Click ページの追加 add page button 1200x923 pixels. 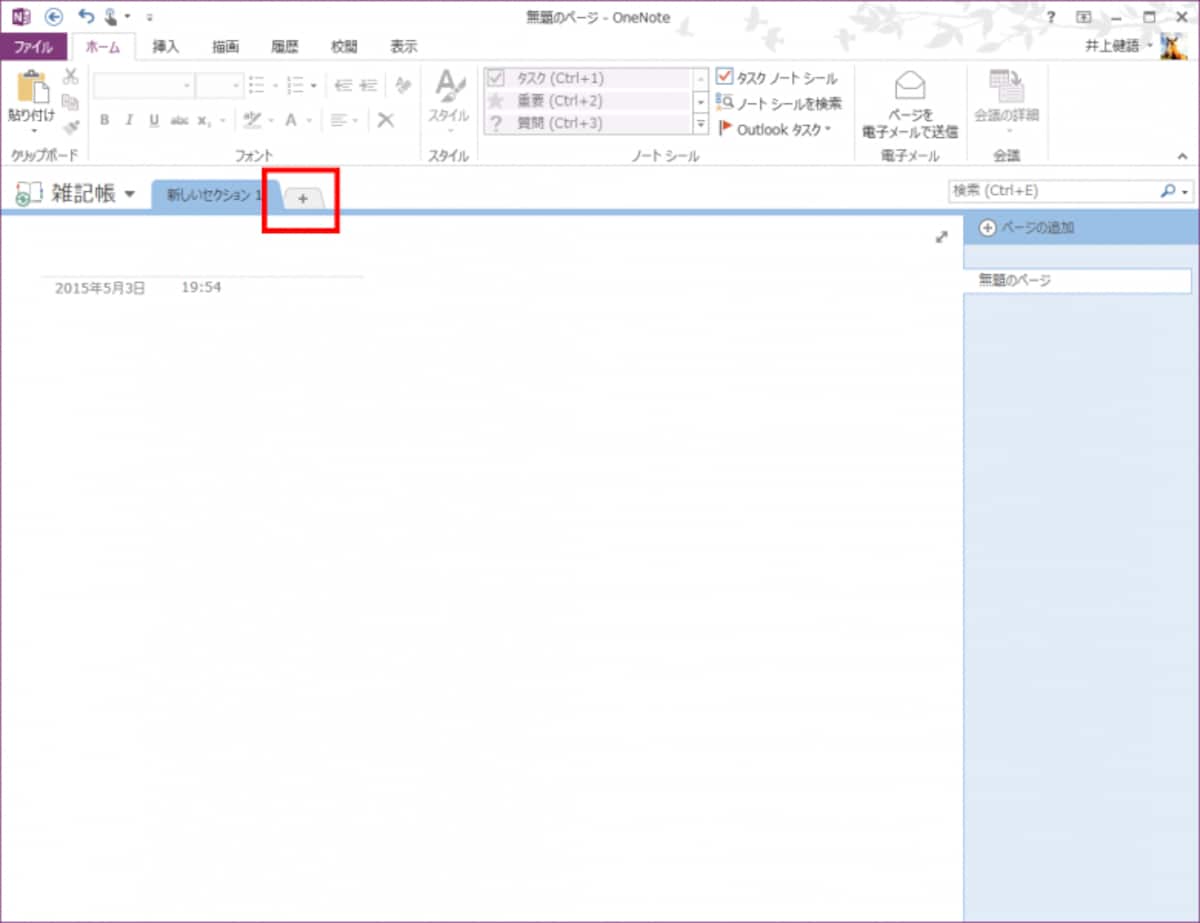point(1027,228)
